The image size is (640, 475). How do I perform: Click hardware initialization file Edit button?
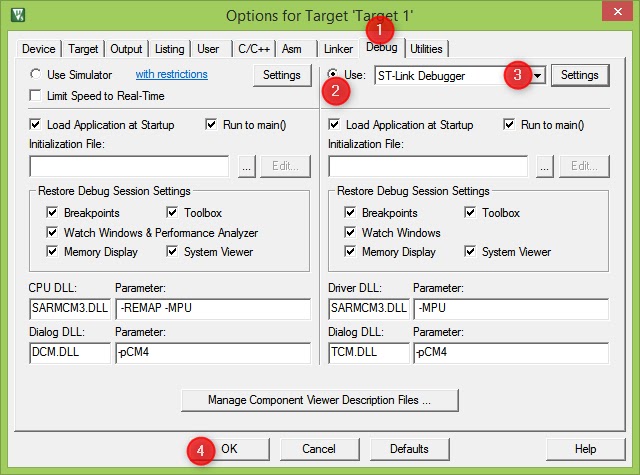pos(584,166)
